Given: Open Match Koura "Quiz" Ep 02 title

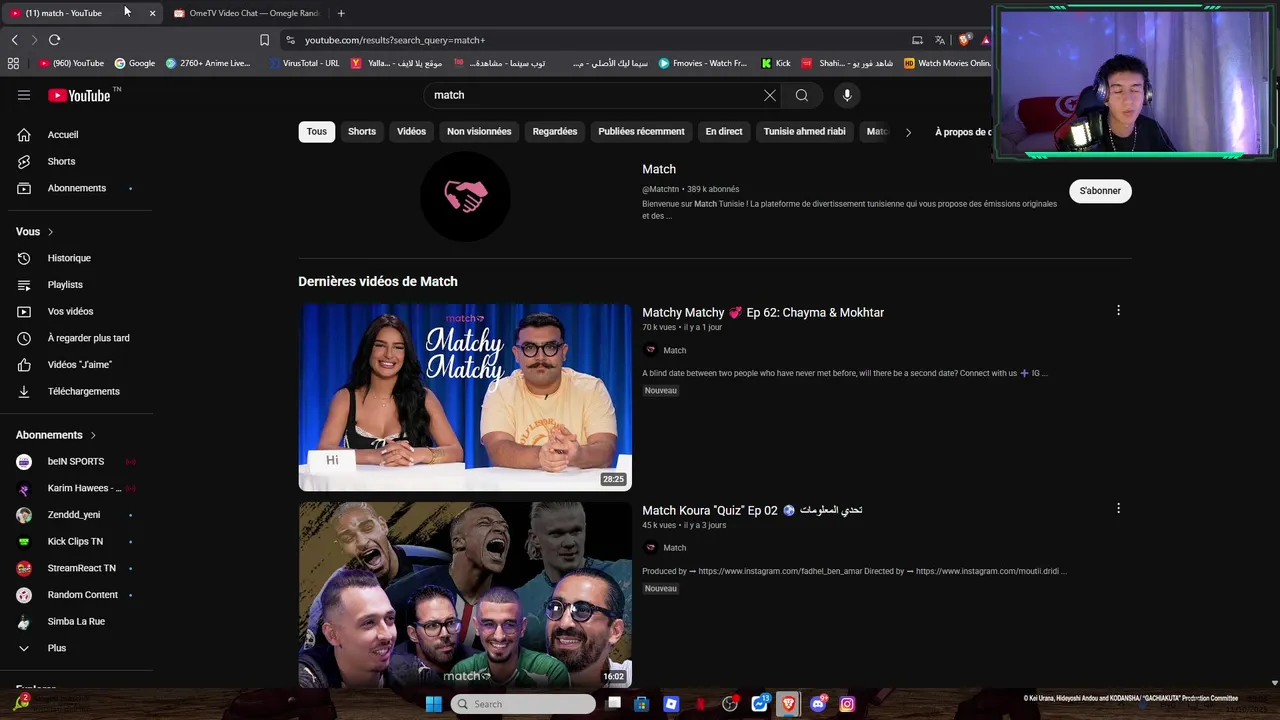Looking at the screenshot, I should point(752,510).
